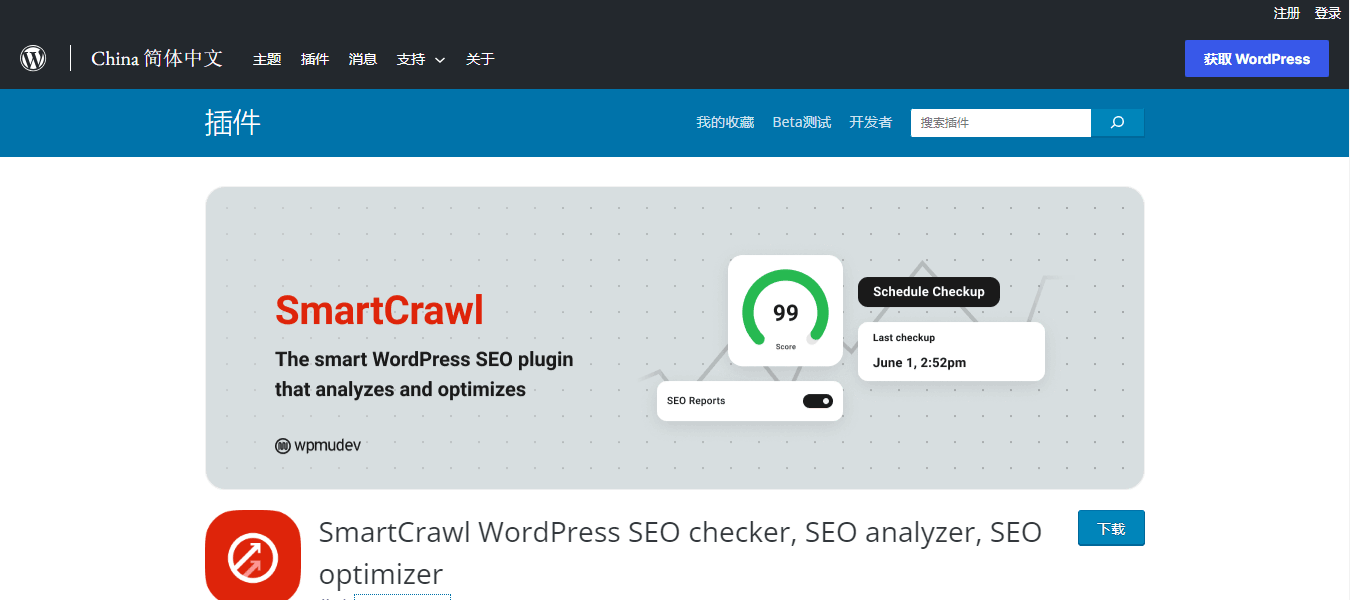Click the search magnifier icon
1350x600 pixels.
point(1116,122)
